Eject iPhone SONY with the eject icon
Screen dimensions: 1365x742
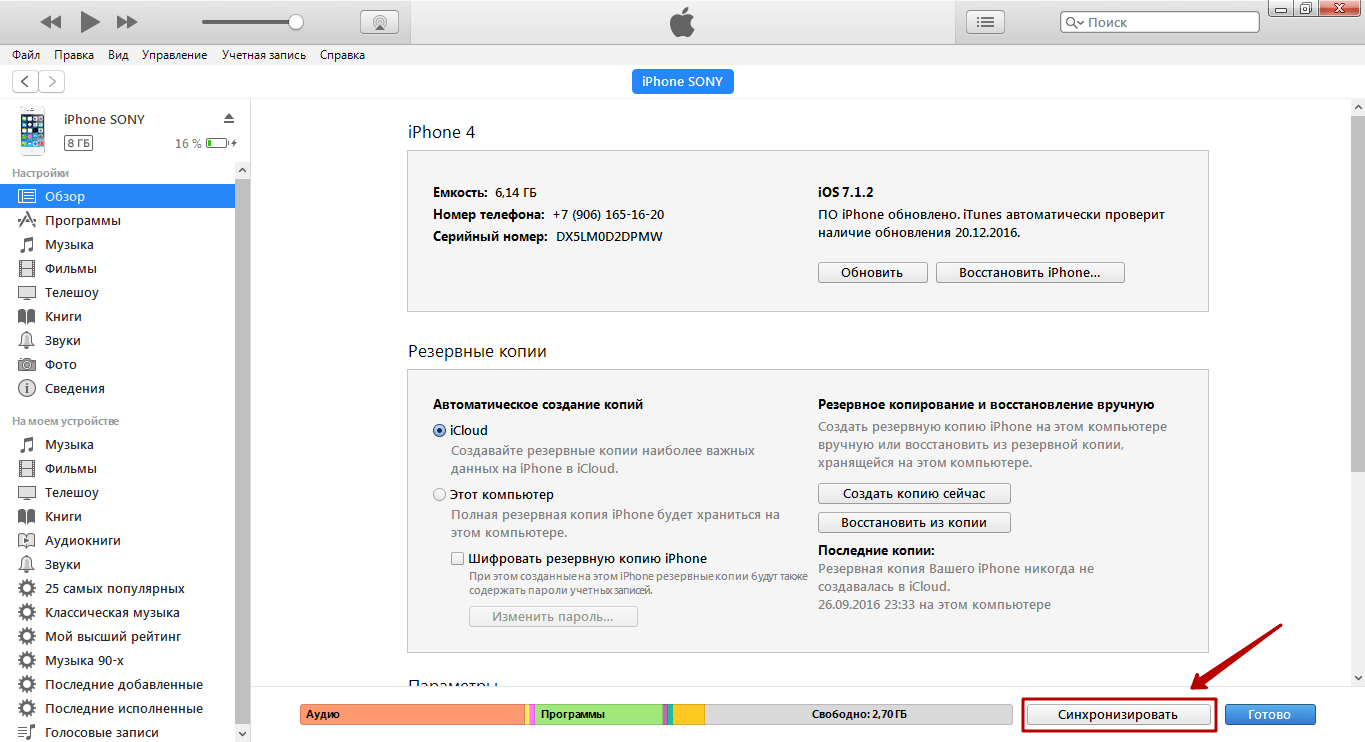coord(228,118)
